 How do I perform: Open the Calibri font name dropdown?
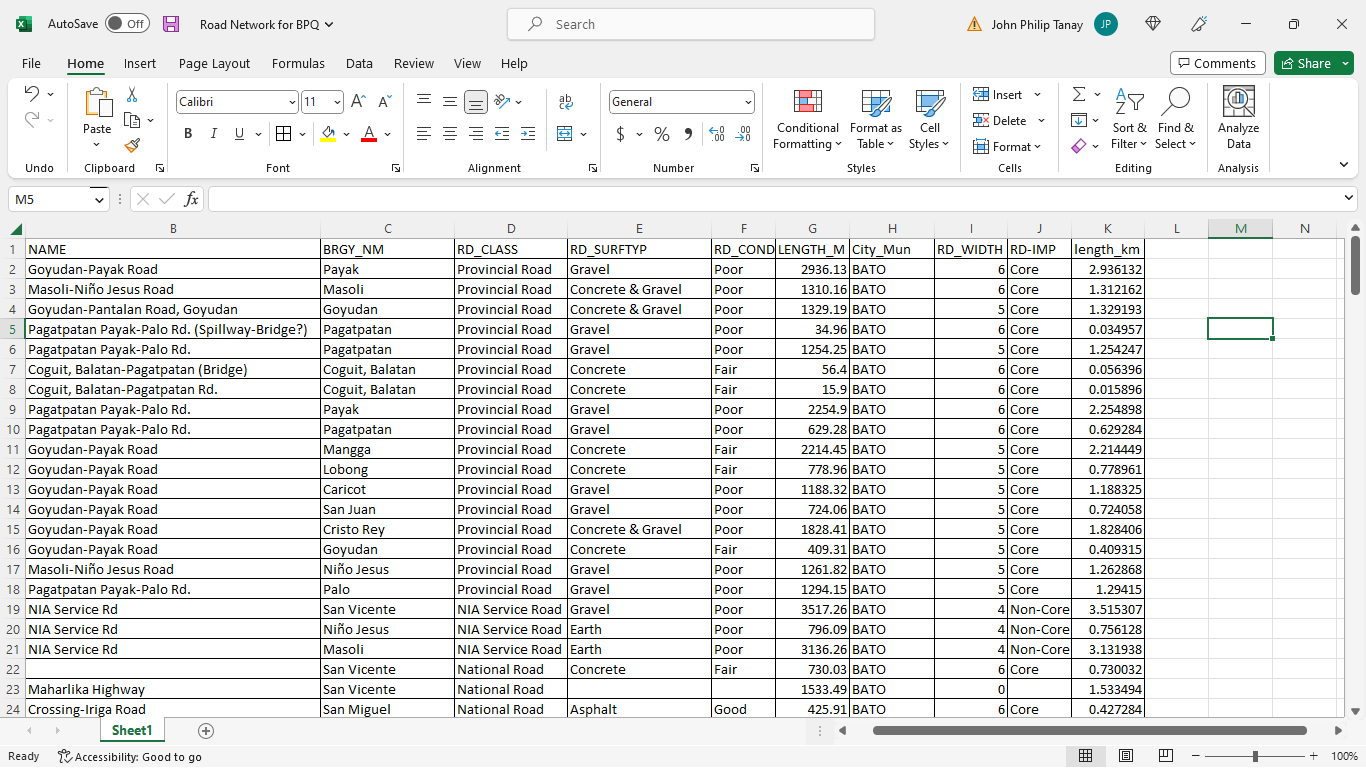pyautogui.click(x=292, y=102)
